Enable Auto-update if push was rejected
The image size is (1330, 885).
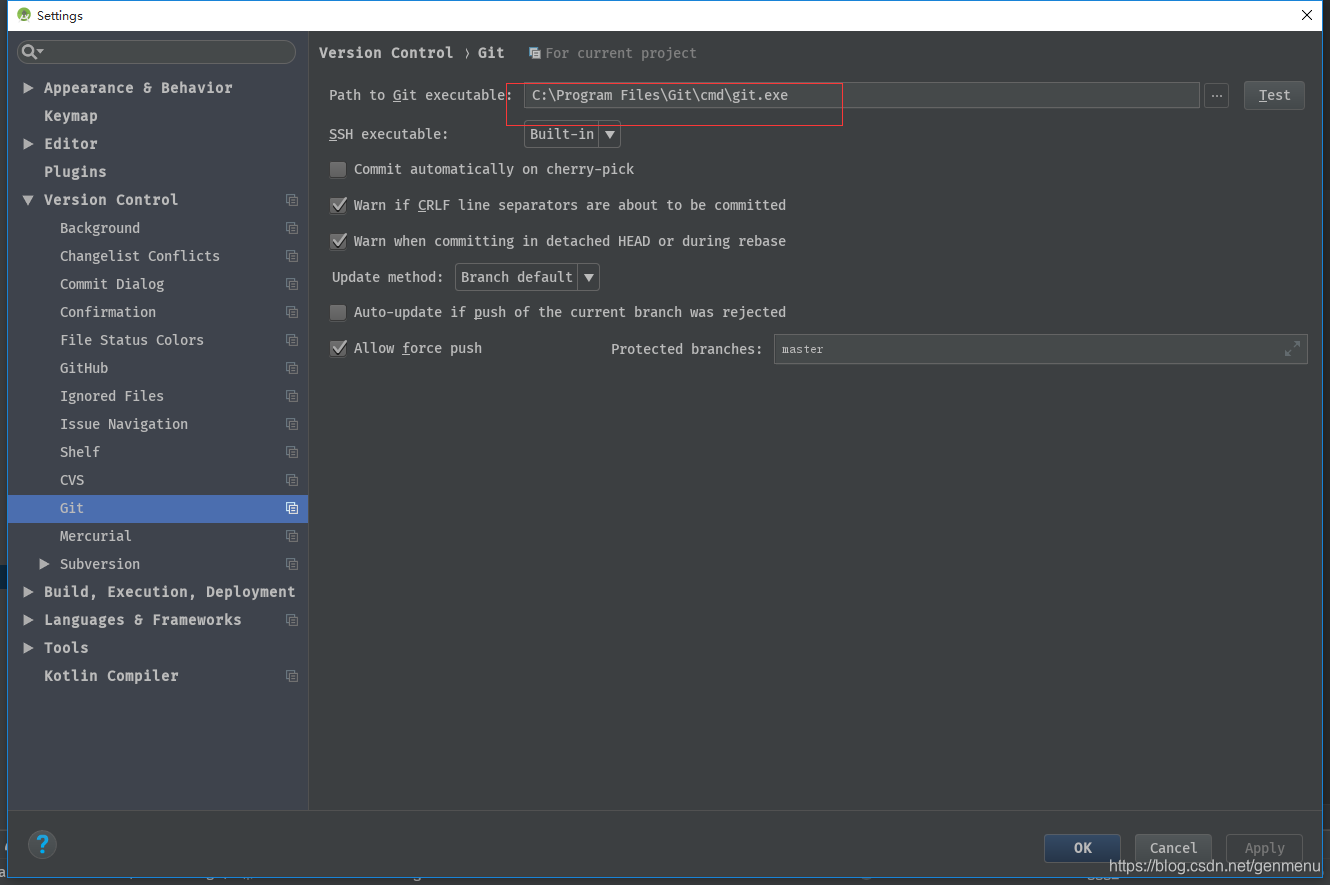click(338, 312)
